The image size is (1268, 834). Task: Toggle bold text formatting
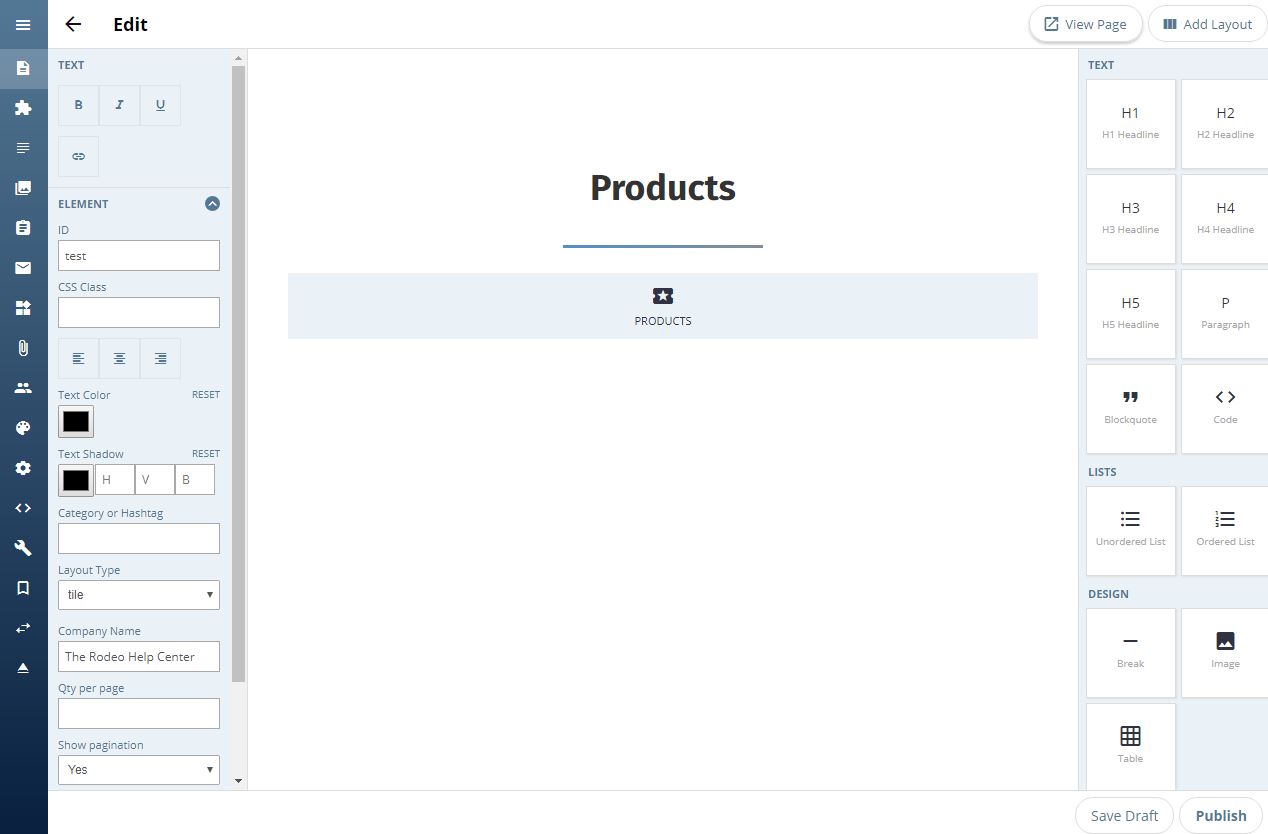(78, 105)
